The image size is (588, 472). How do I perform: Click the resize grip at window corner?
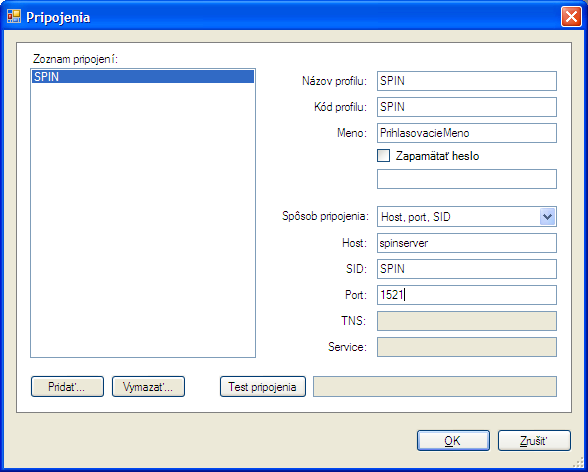click(x=578, y=462)
